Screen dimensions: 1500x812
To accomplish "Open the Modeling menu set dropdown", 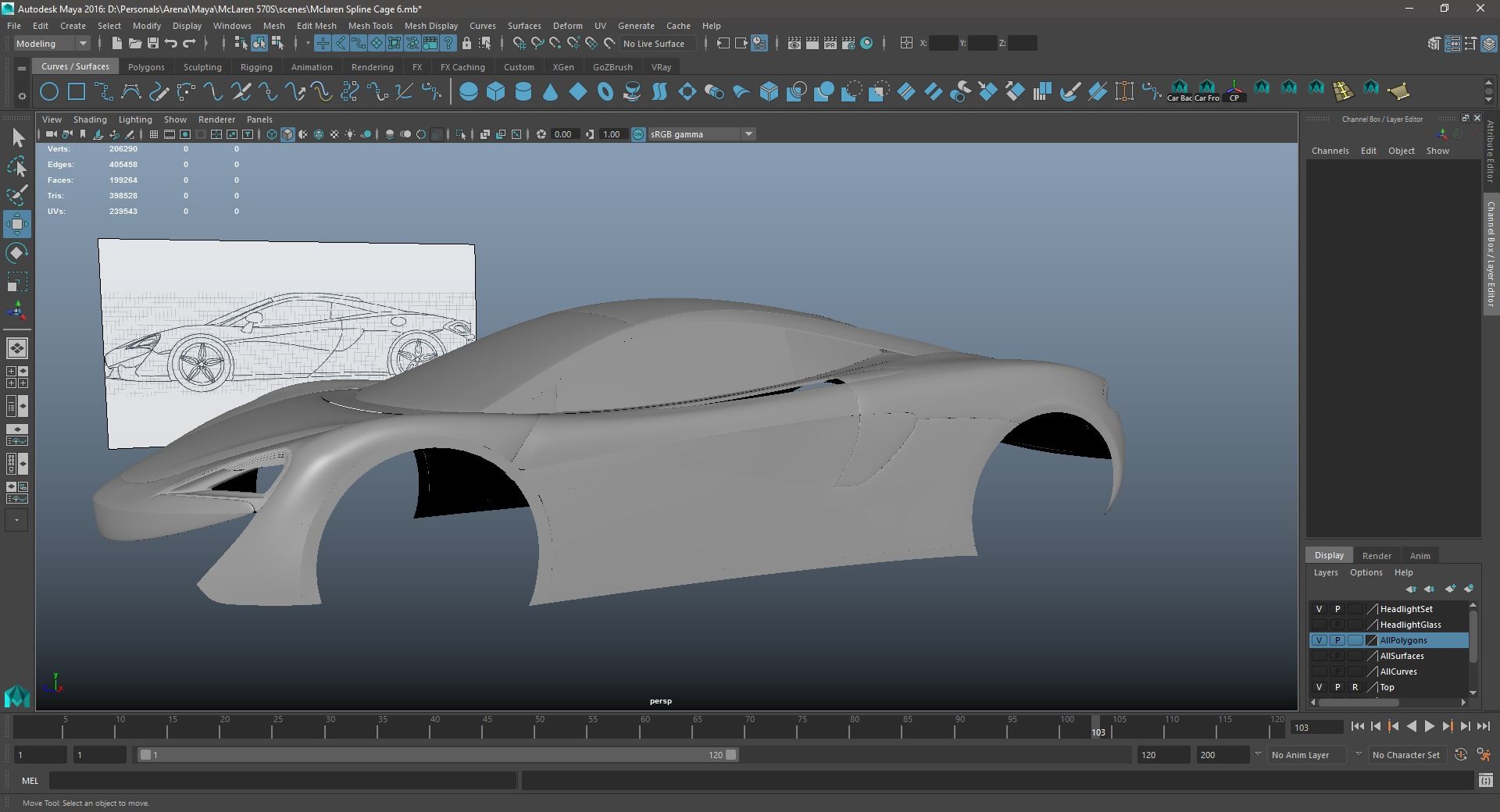I will click(52, 44).
